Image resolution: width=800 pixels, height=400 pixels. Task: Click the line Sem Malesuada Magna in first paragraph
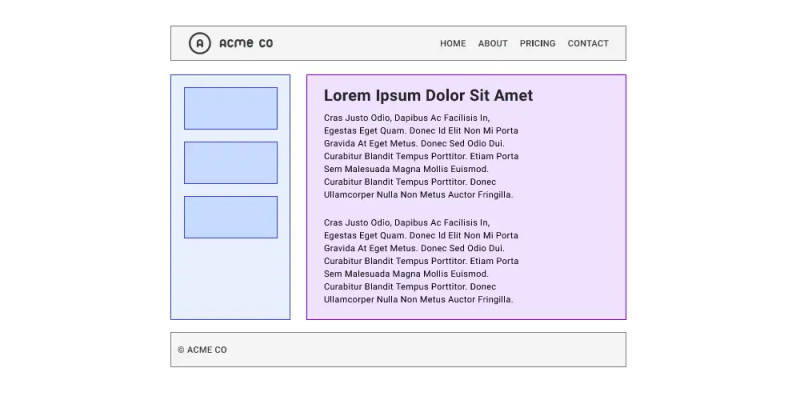(406, 169)
